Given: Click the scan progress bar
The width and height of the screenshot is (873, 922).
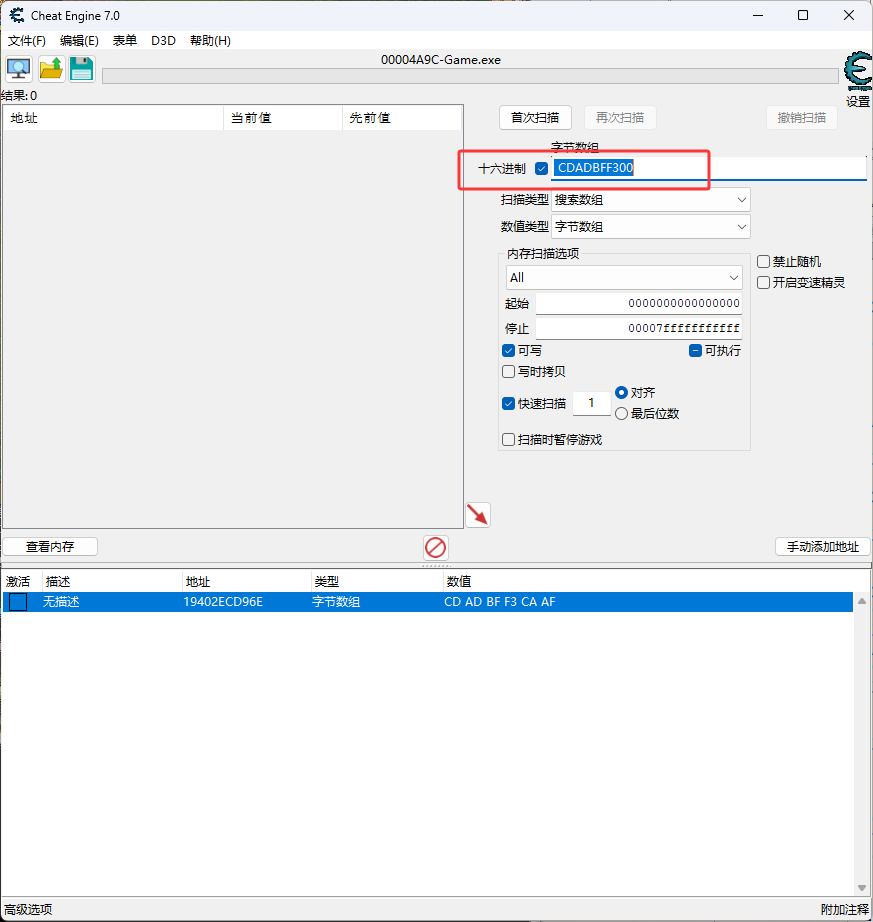Looking at the screenshot, I should [x=470, y=76].
